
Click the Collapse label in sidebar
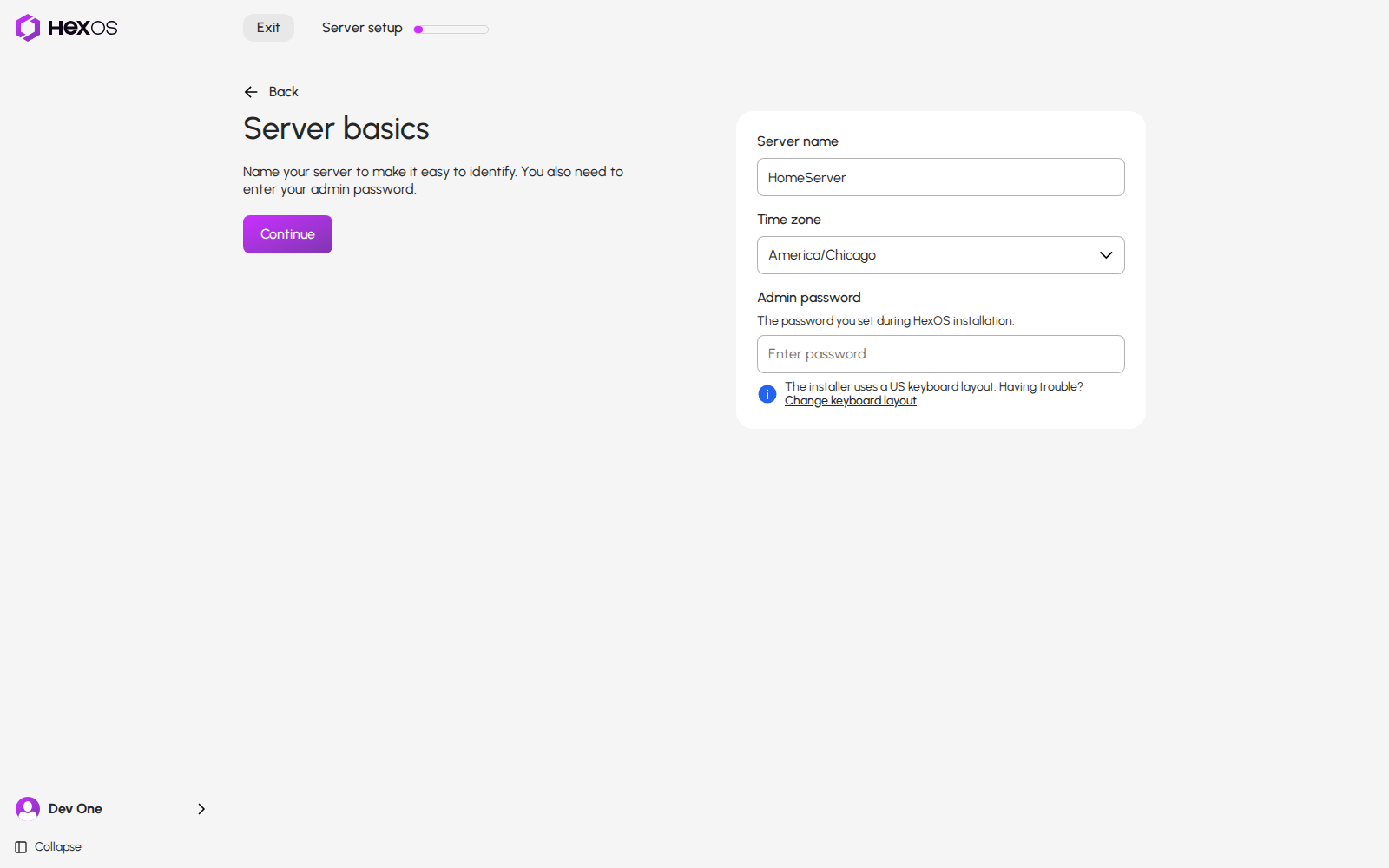(x=58, y=847)
